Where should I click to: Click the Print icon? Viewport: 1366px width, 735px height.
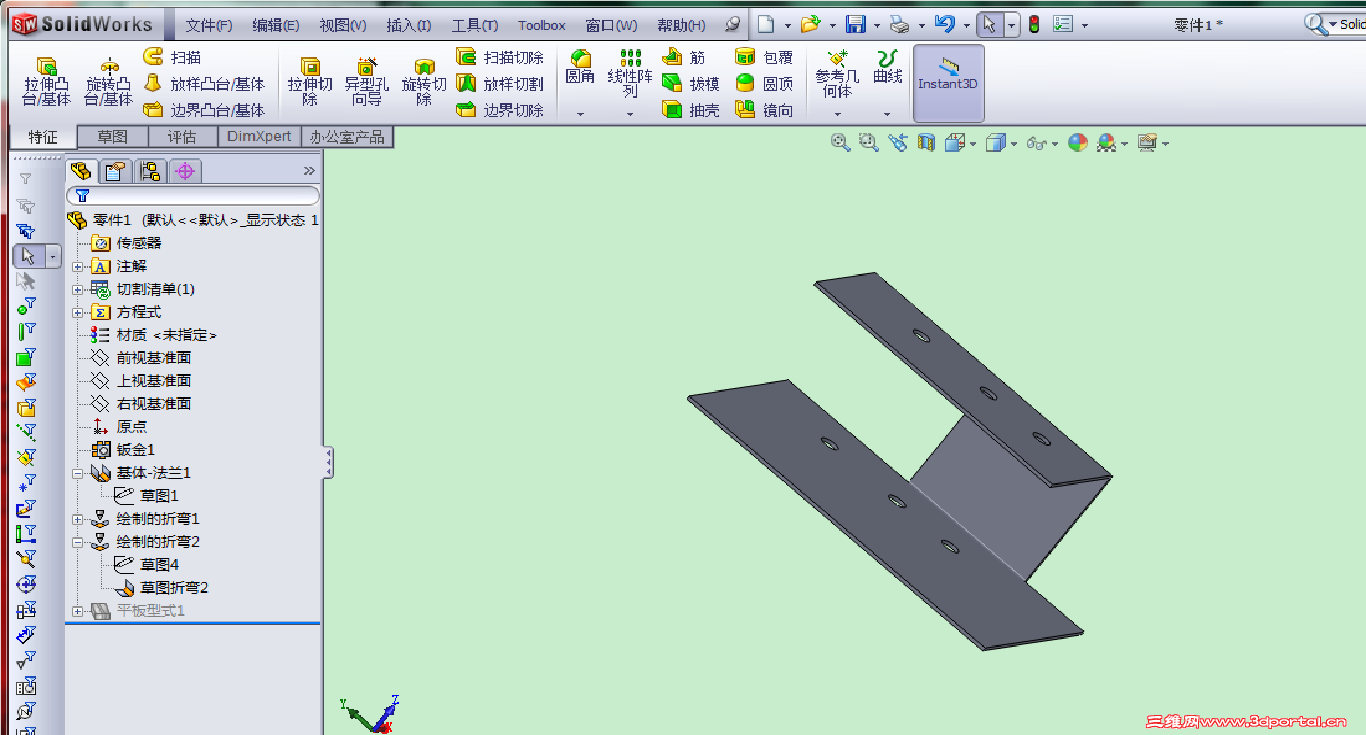899,24
